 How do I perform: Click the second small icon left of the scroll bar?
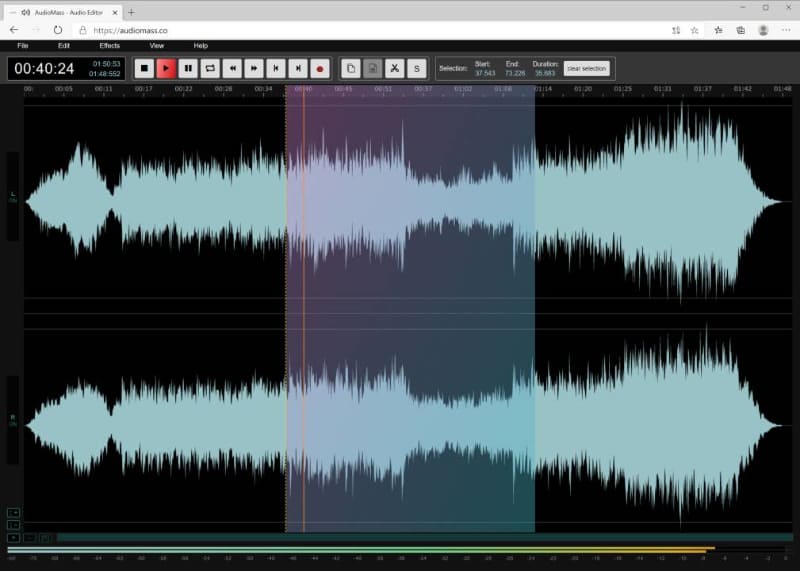pos(30,538)
